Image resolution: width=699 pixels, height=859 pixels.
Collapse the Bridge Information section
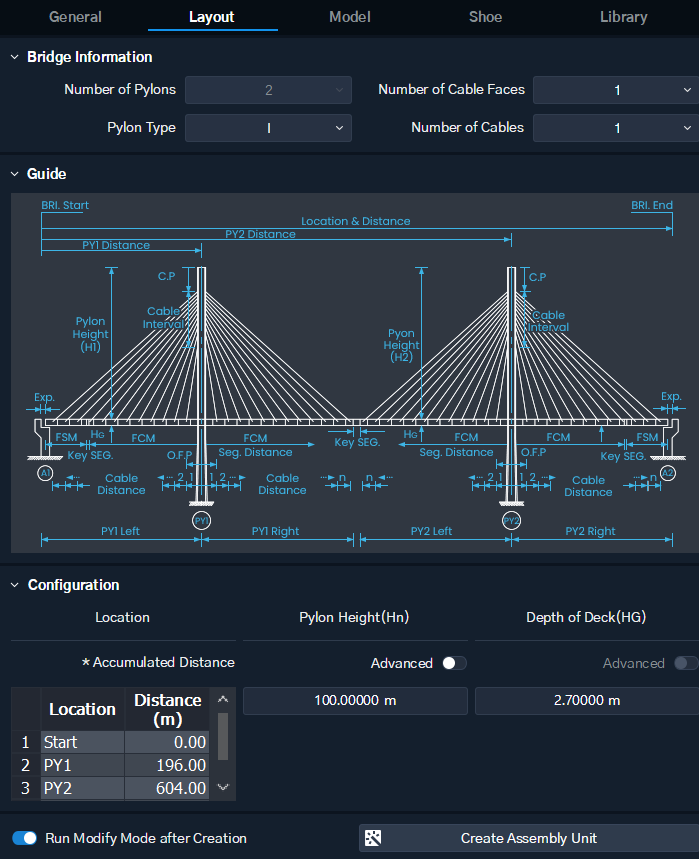[15, 57]
